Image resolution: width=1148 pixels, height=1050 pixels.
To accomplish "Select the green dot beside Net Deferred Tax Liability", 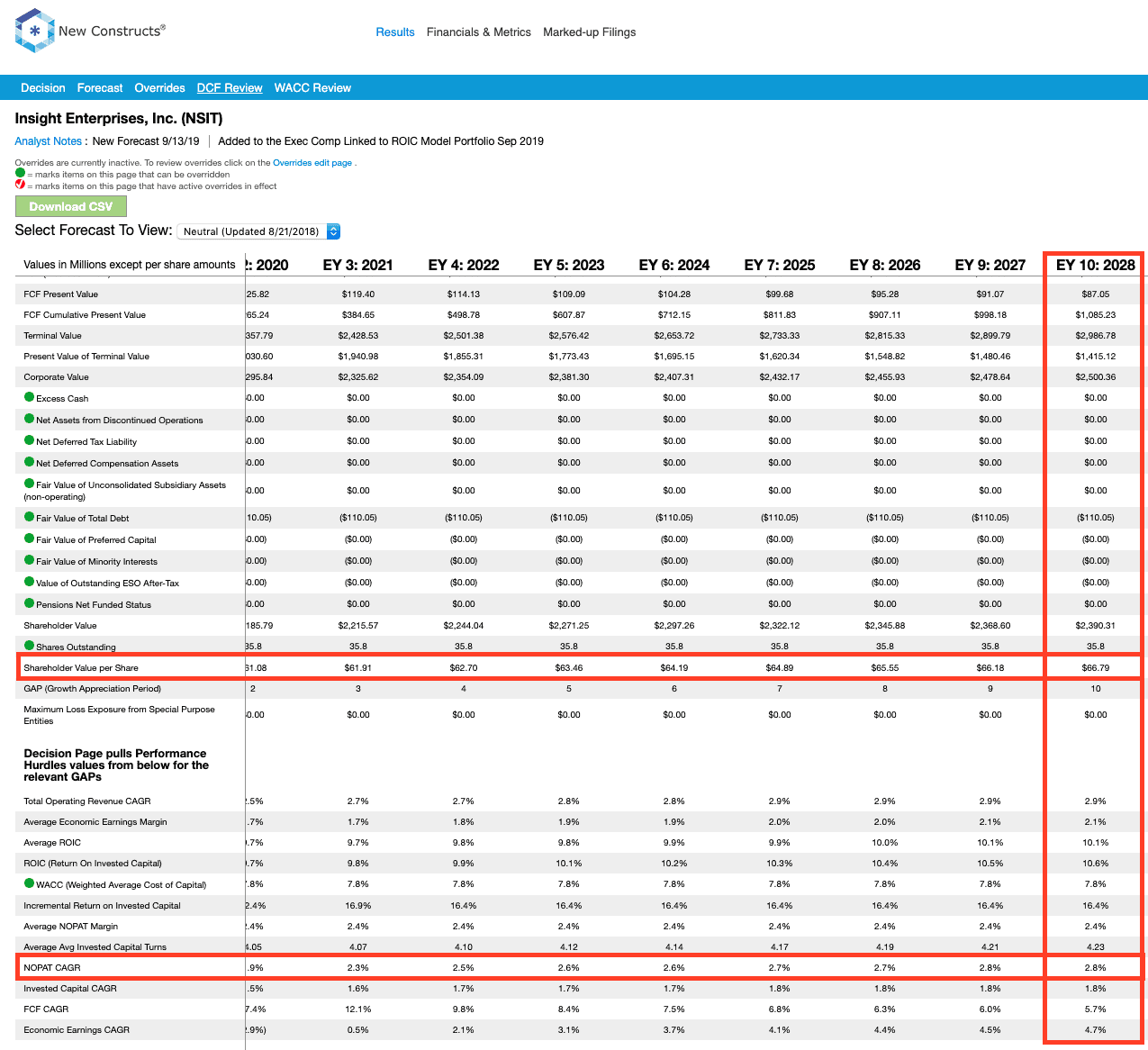I will [30, 440].
